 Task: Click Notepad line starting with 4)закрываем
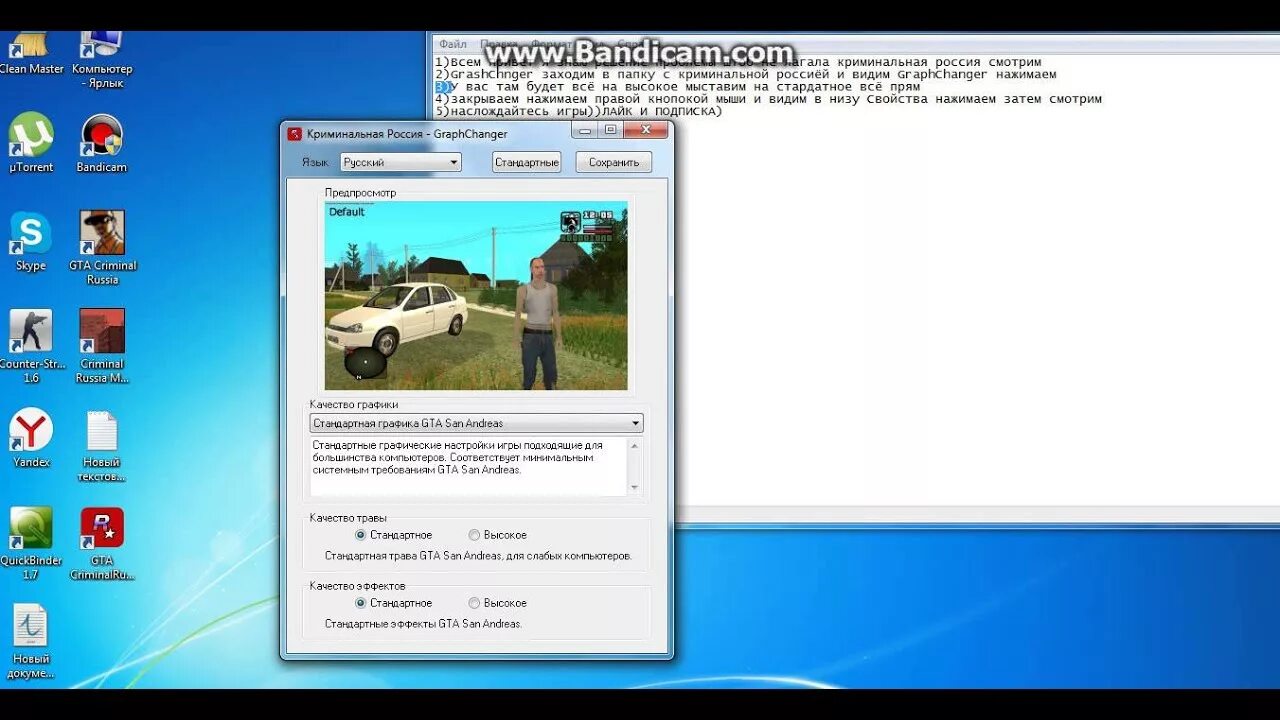tap(768, 99)
